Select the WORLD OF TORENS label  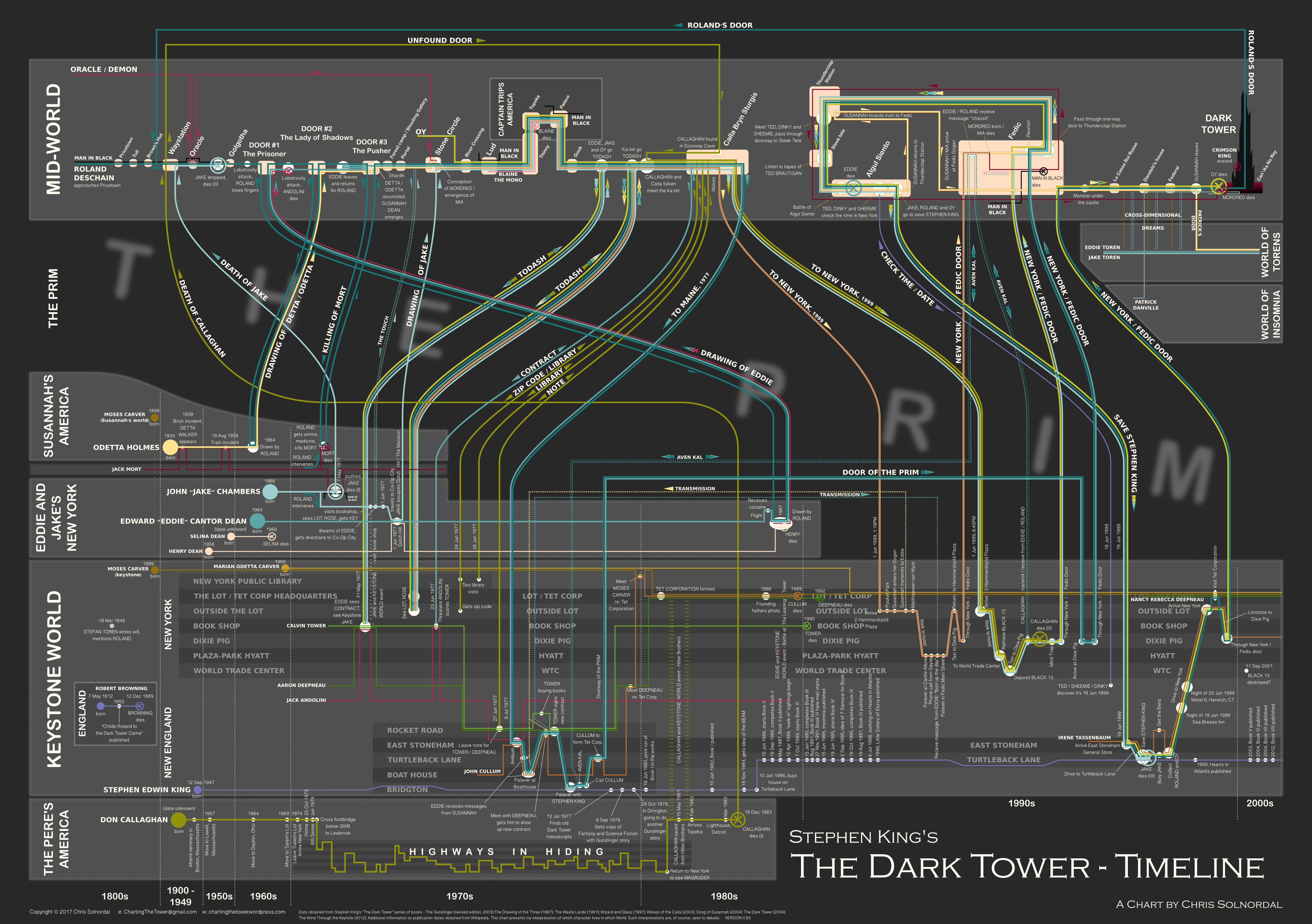click(x=1270, y=252)
